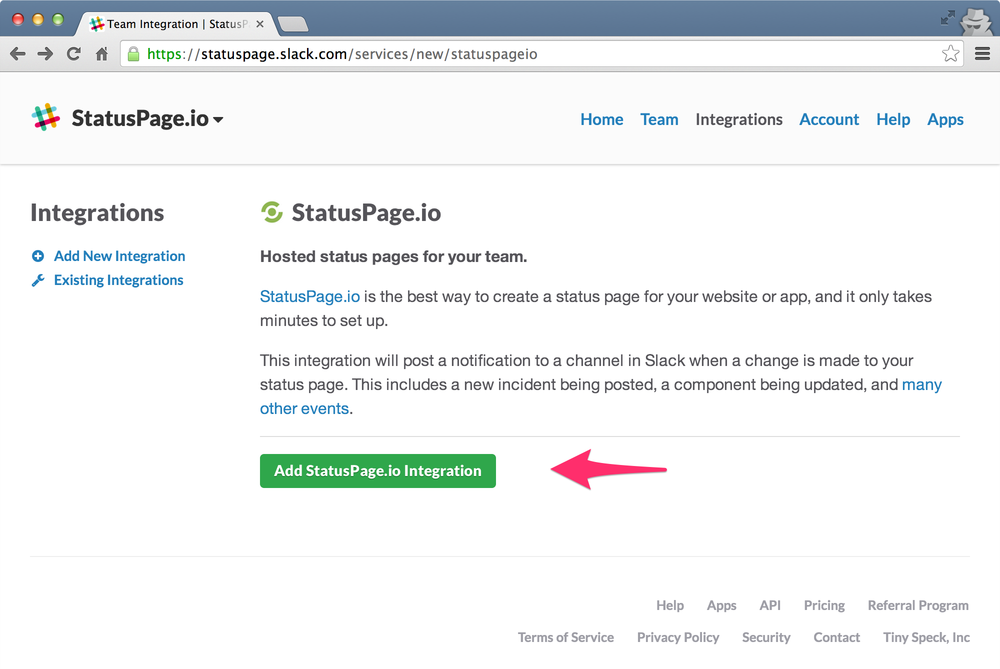Click the browser back arrow
This screenshot has width=1000, height=669.
[x=18, y=54]
